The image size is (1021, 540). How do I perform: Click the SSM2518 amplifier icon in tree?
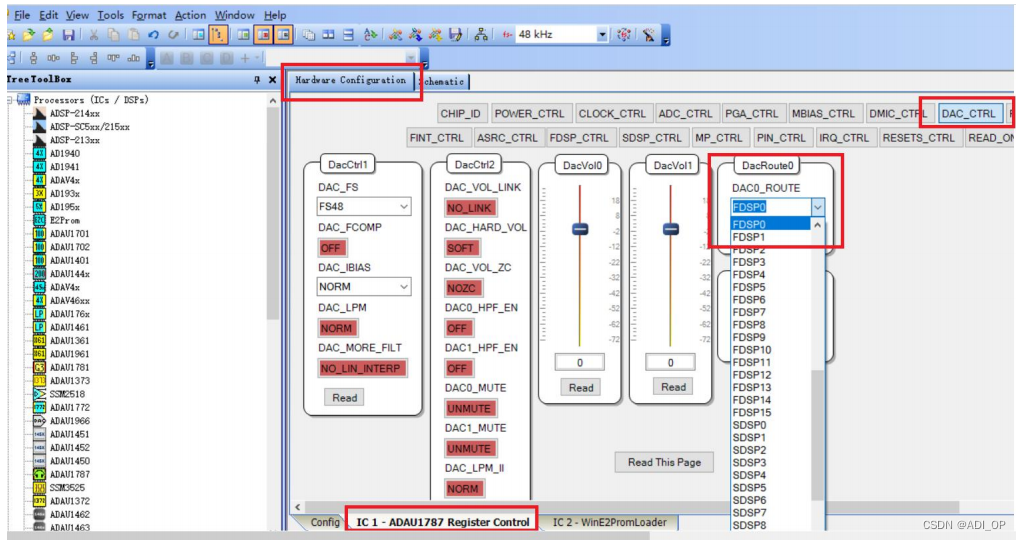[39, 394]
